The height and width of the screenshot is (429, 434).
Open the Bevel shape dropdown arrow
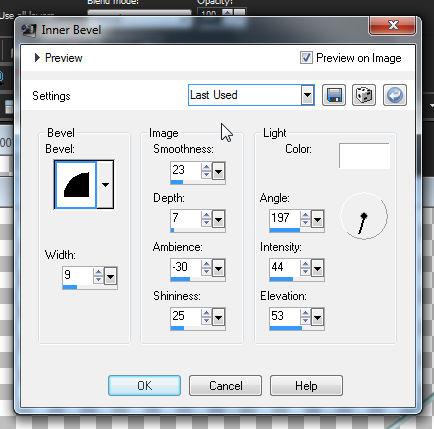coord(105,185)
